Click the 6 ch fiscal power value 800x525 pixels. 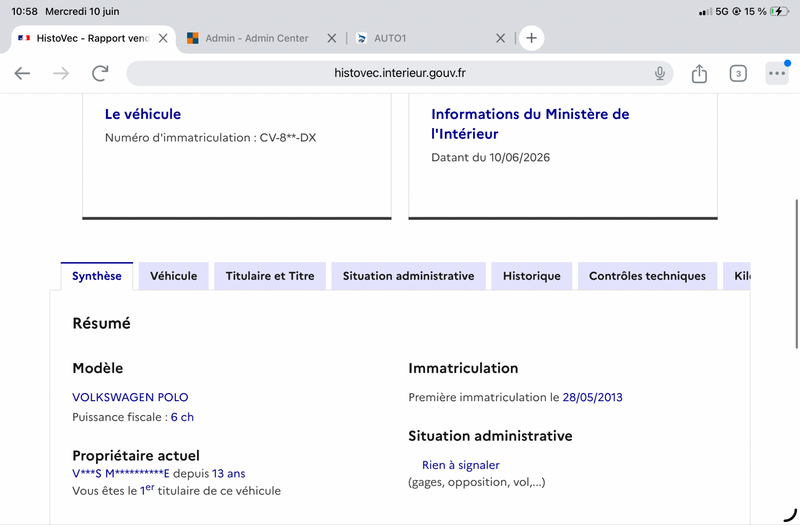click(182, 417)
